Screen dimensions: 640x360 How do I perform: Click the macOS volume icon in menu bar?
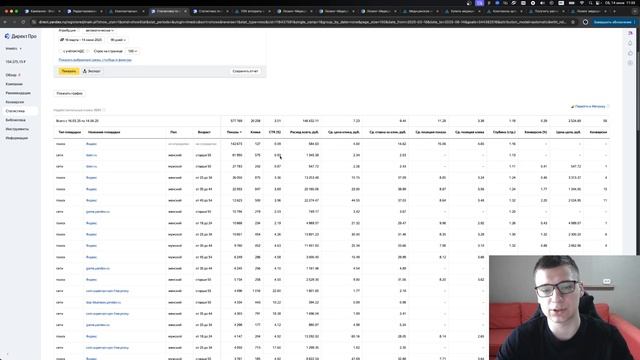(542, 3)
